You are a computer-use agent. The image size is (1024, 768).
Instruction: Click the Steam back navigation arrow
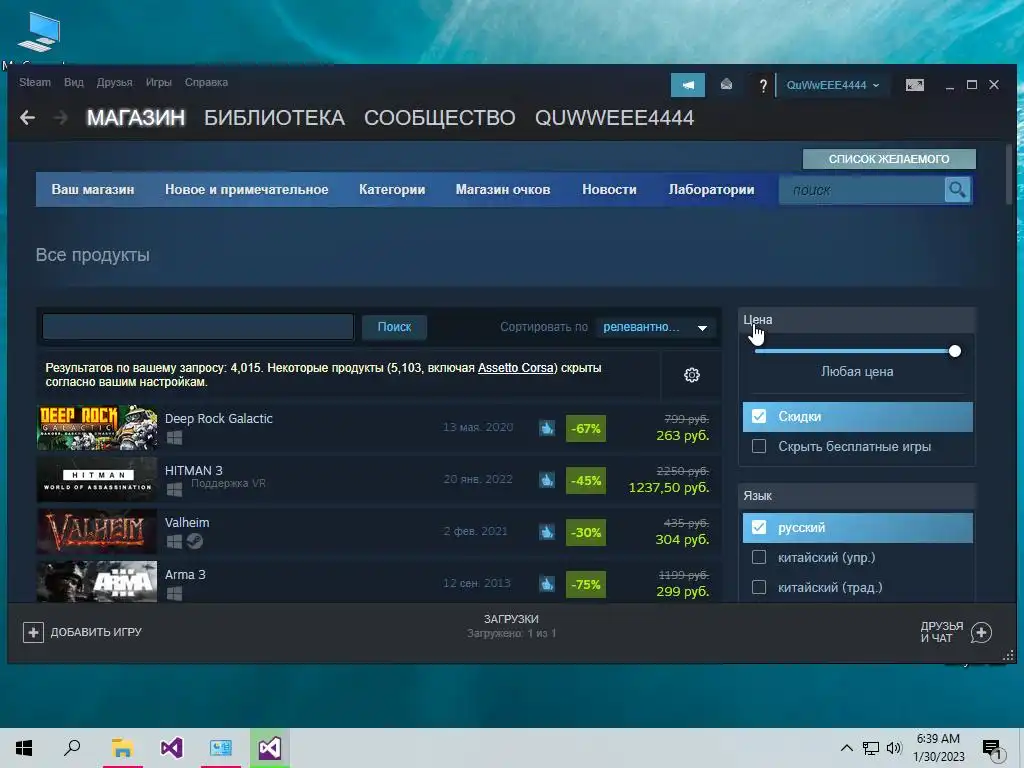tap(27, 118)
